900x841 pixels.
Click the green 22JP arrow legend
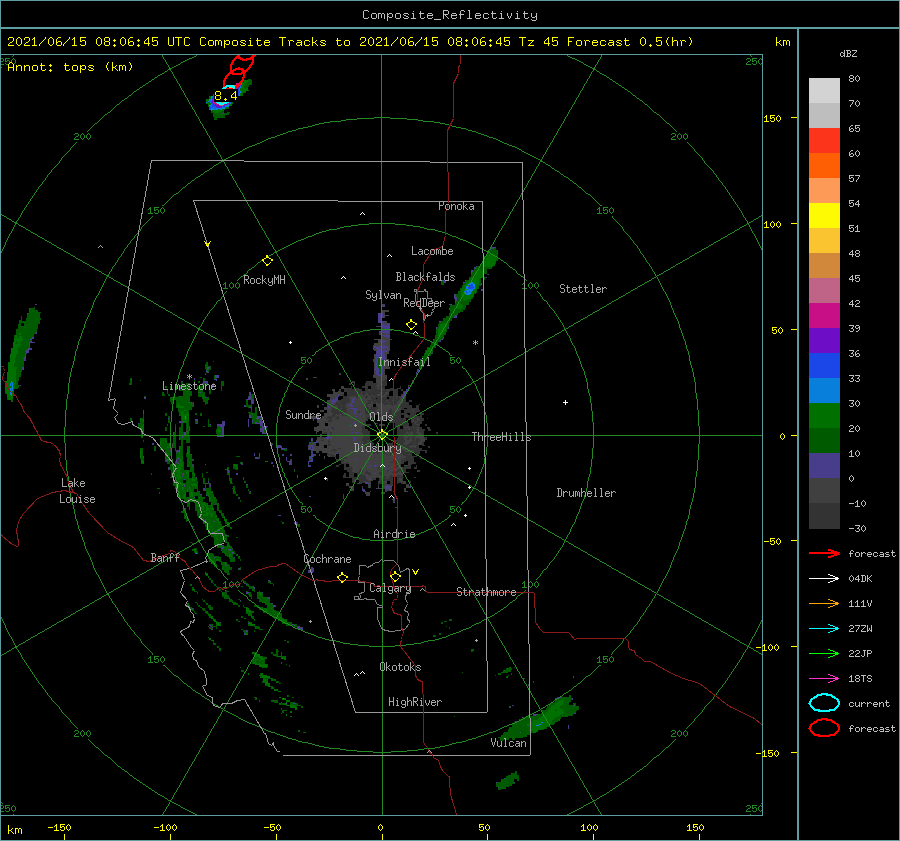pos(824,653)
